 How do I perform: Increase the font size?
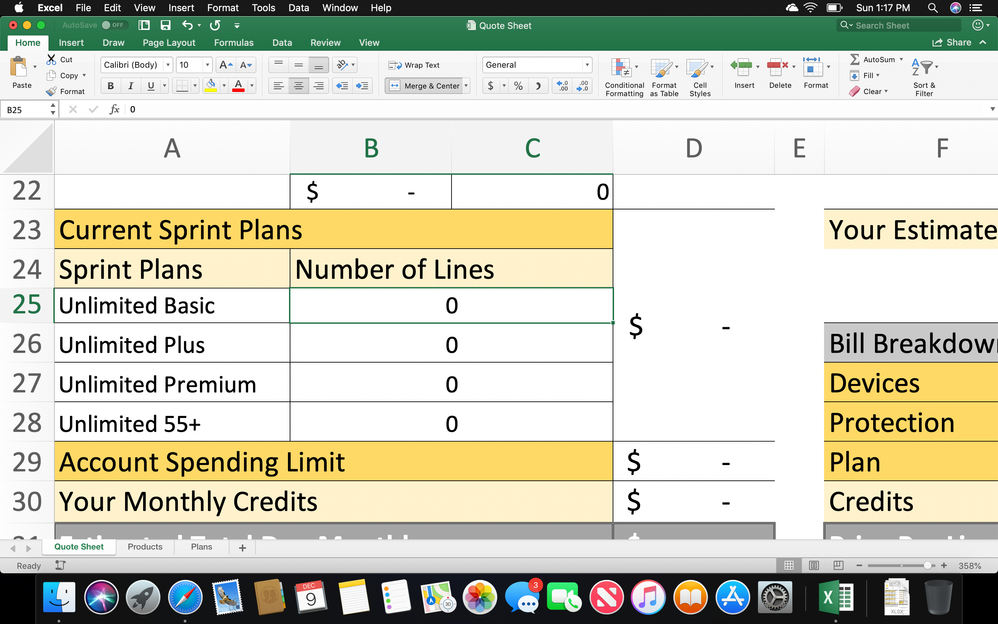(225, 65)
